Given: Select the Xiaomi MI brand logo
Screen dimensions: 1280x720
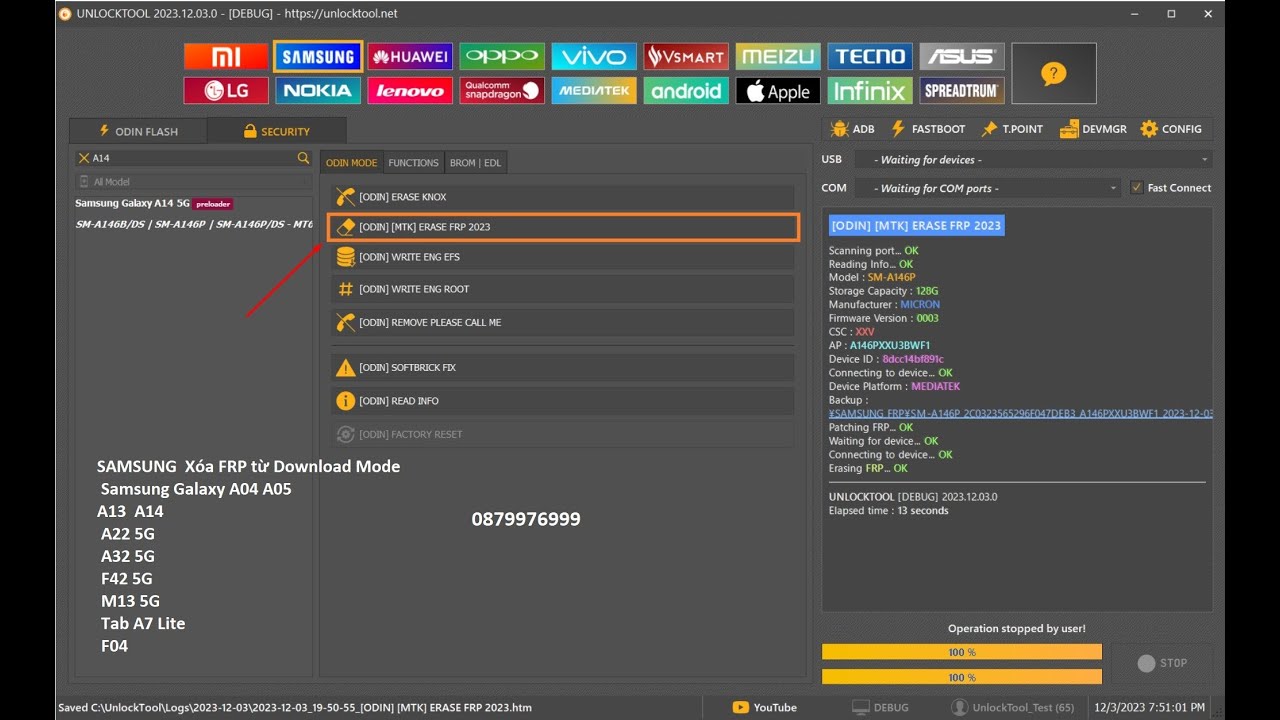Looking at the screenshot, I should click(x=226, y=57).
